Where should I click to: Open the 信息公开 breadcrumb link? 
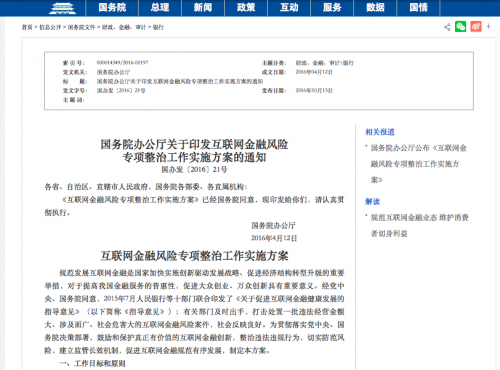50,27
